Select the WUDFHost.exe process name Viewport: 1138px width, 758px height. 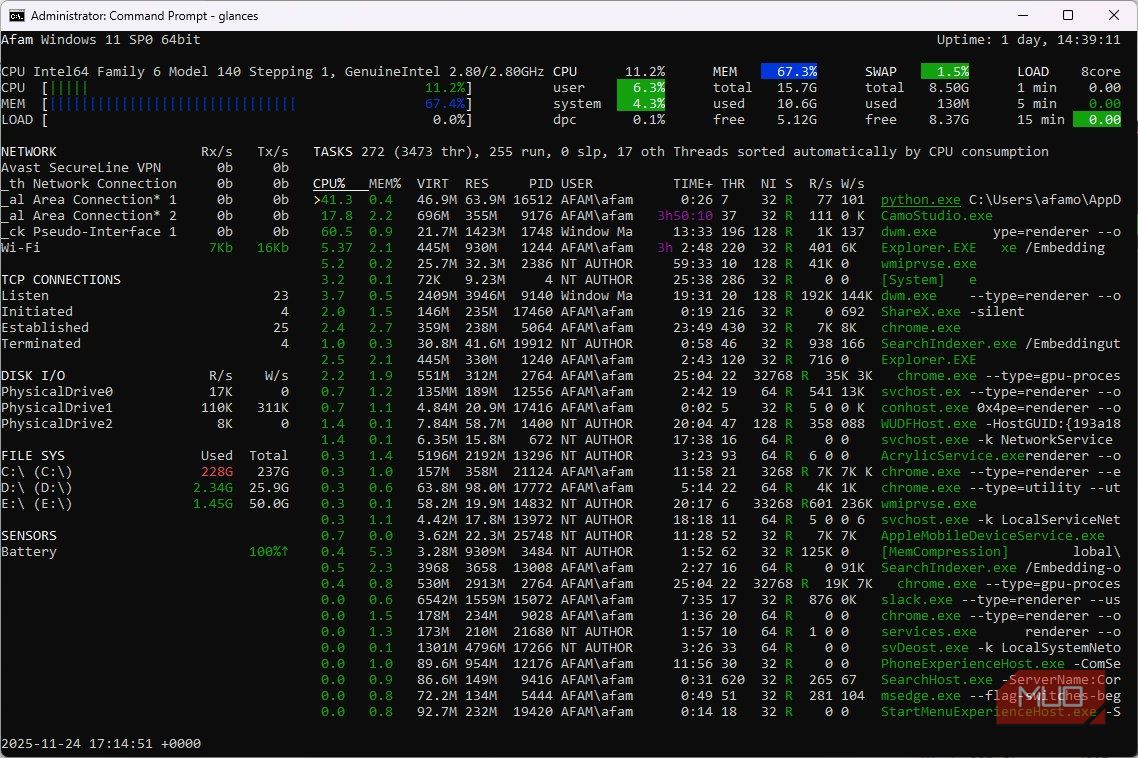tap(928, 423)
